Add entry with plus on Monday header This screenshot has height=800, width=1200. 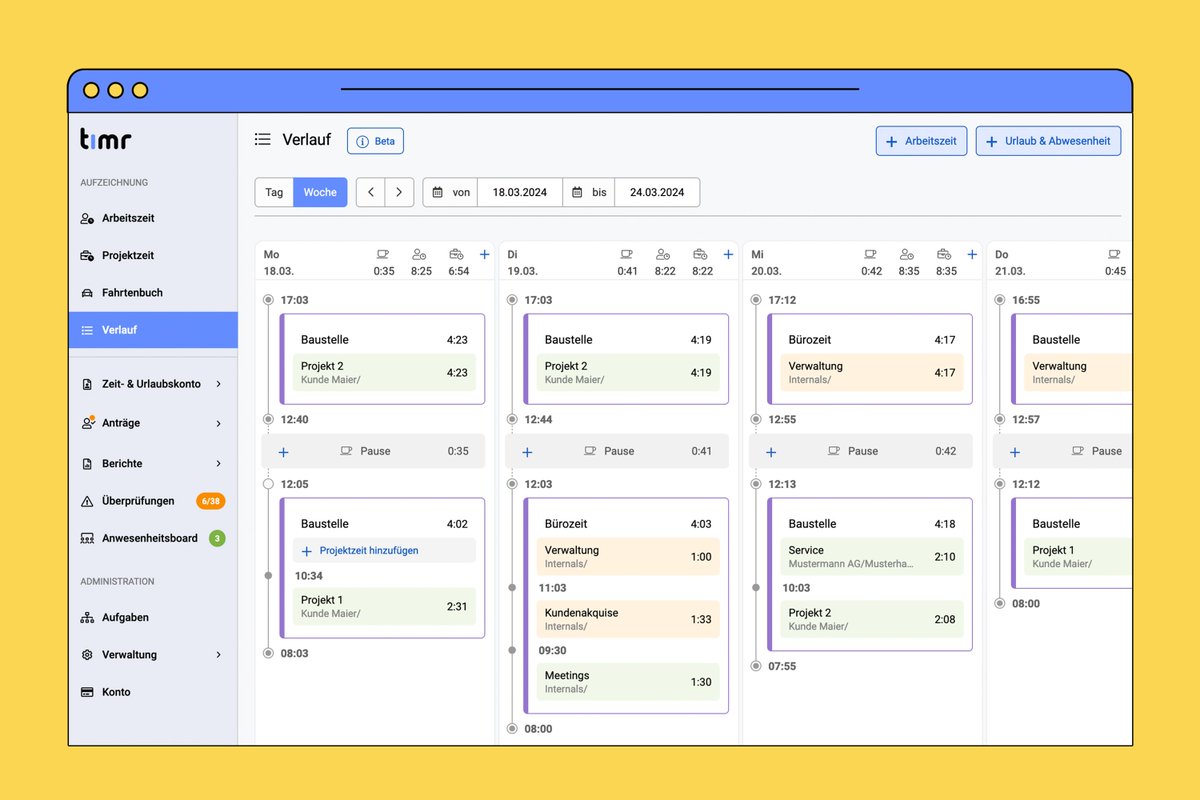click(x=485, y=255)
